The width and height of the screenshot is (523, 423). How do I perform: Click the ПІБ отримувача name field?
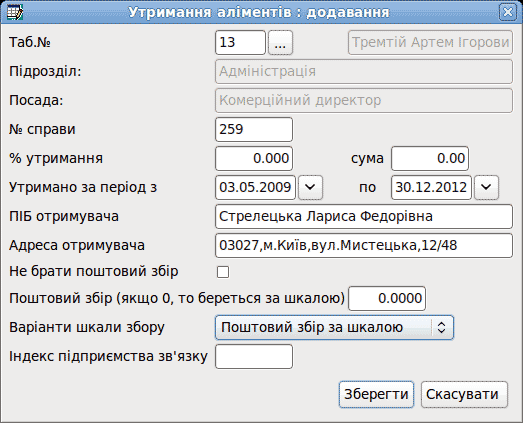click(x=364, y=217)
